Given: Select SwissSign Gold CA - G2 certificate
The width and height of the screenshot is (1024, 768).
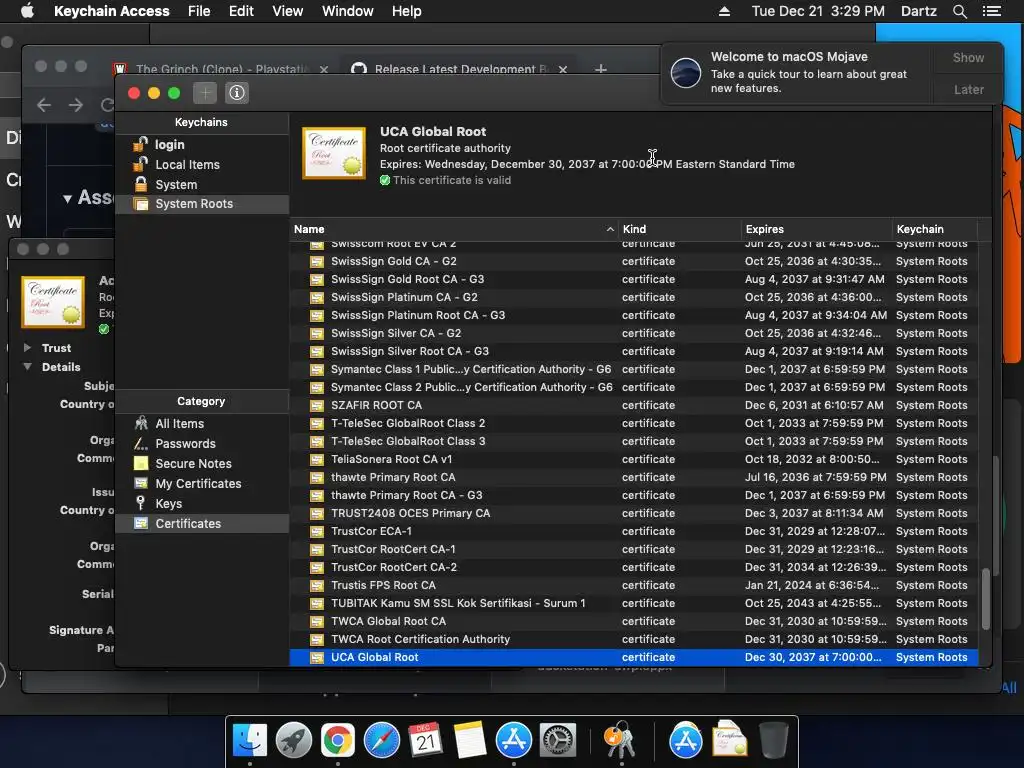Looking at the screenshot, I should (633, 261).
